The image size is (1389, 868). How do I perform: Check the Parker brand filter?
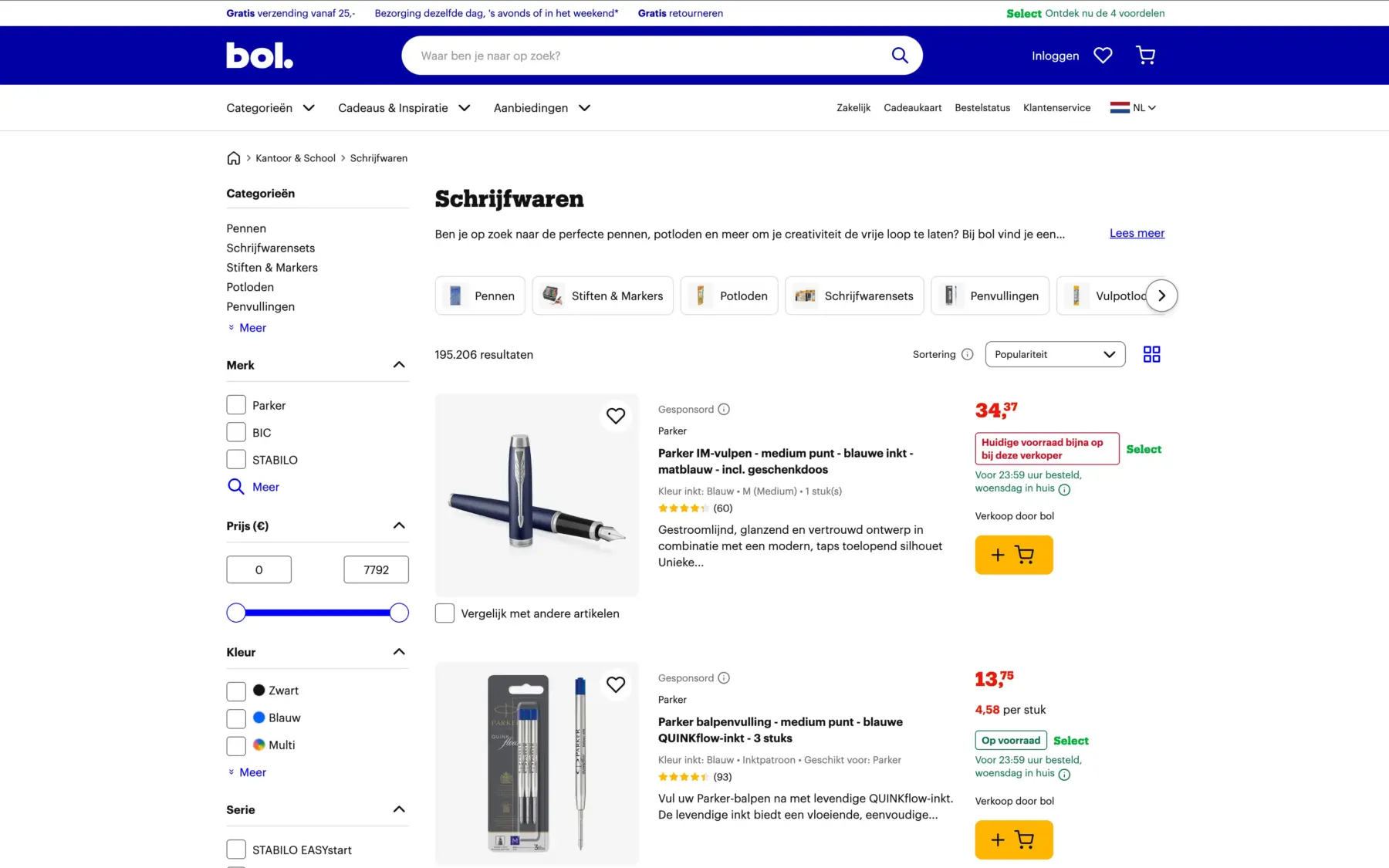tap(236, 405)
